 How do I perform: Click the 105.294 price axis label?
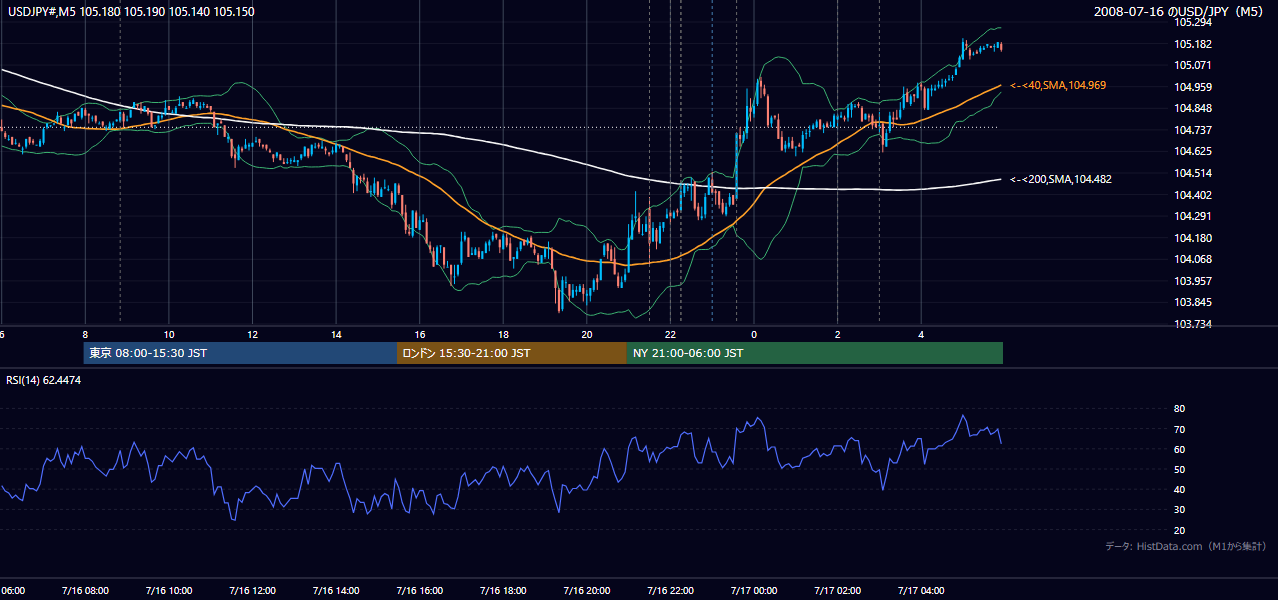pyautogui.click(x=1192, y=22)
